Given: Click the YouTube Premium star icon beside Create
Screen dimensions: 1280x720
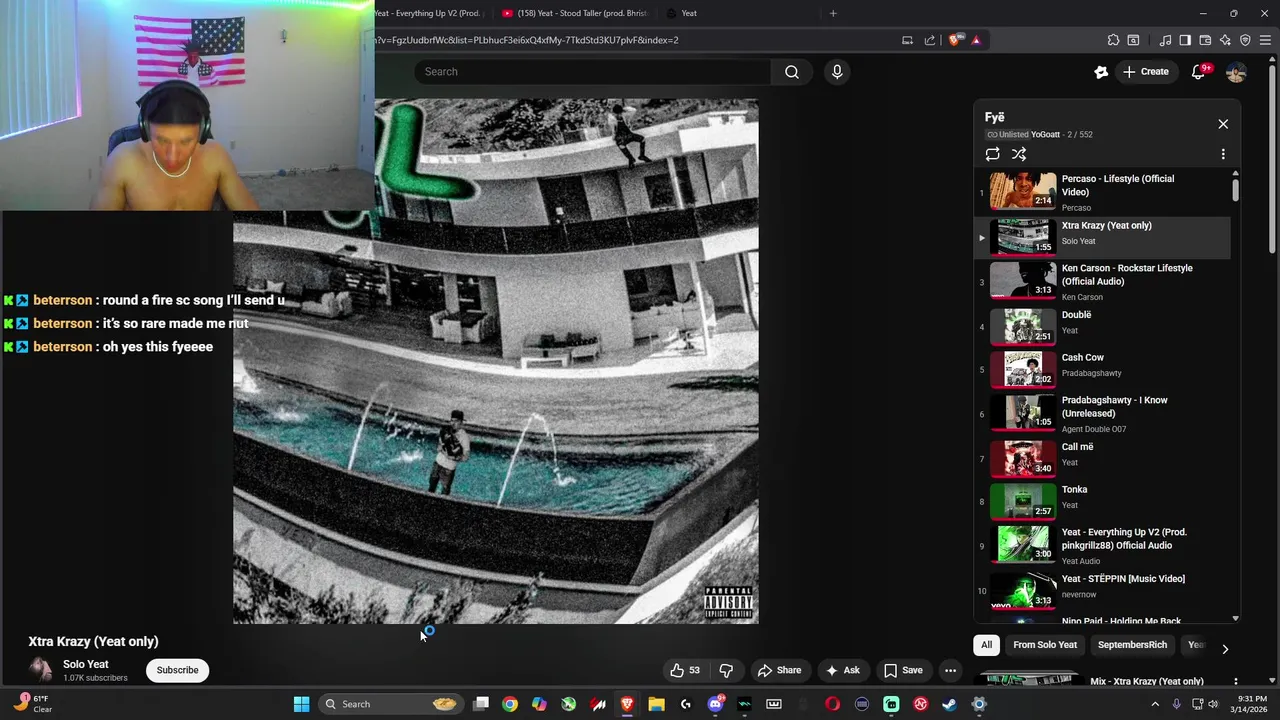Looking at the screenshot, I should 1101,72.
